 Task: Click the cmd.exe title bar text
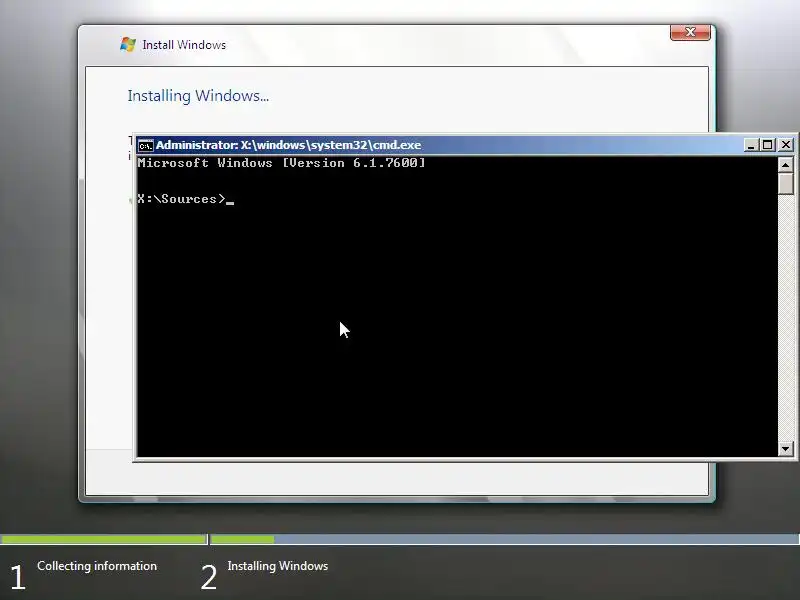pos(288,145)
